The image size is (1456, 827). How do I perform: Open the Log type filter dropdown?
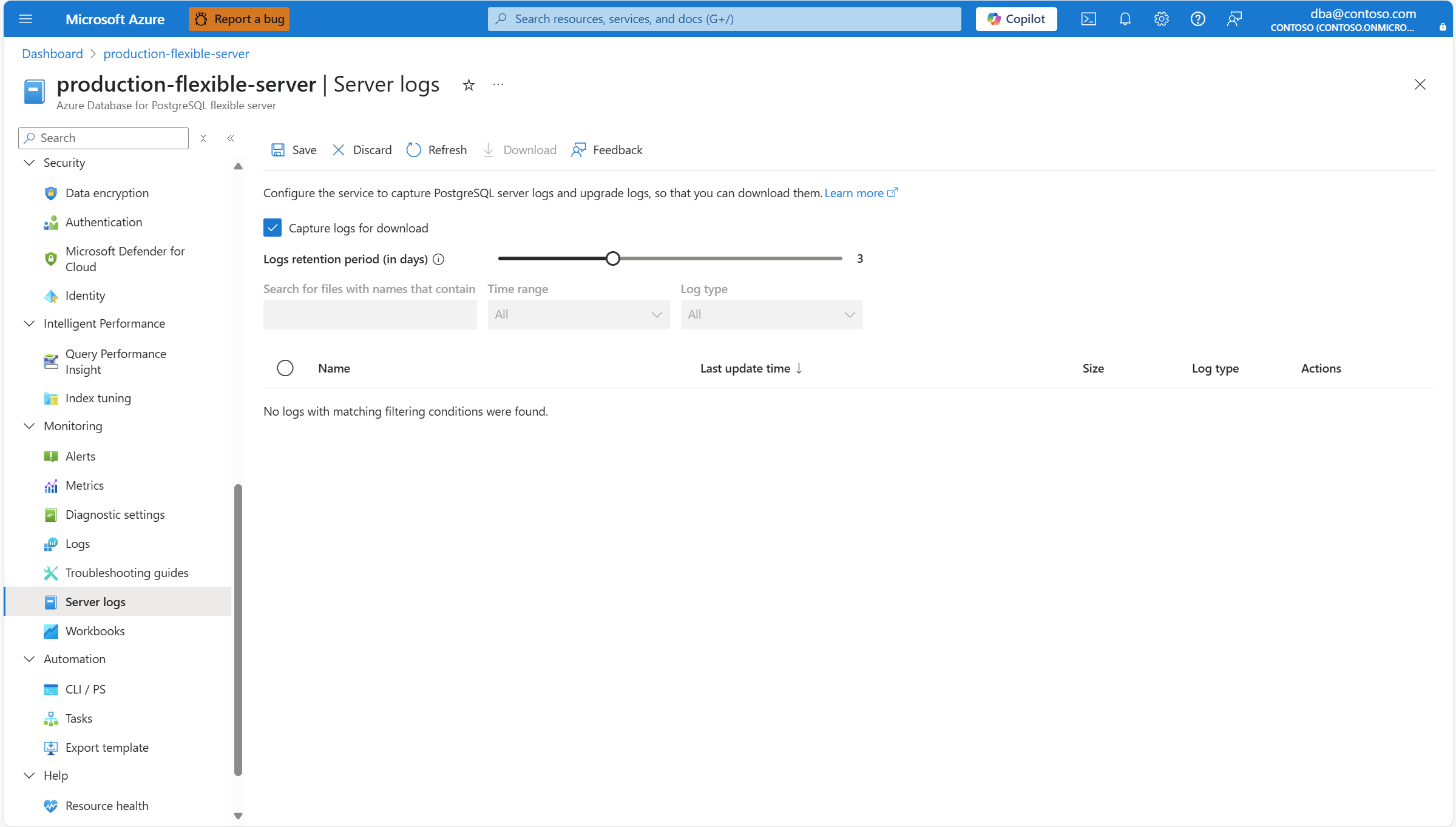pos(771,314)
